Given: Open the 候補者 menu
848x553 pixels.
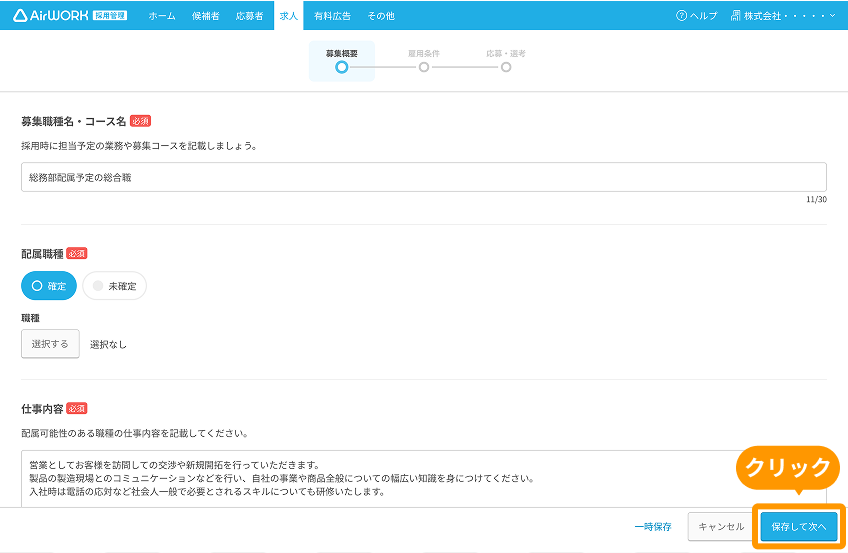Looking at the screenshot, I should pos(206,16).
